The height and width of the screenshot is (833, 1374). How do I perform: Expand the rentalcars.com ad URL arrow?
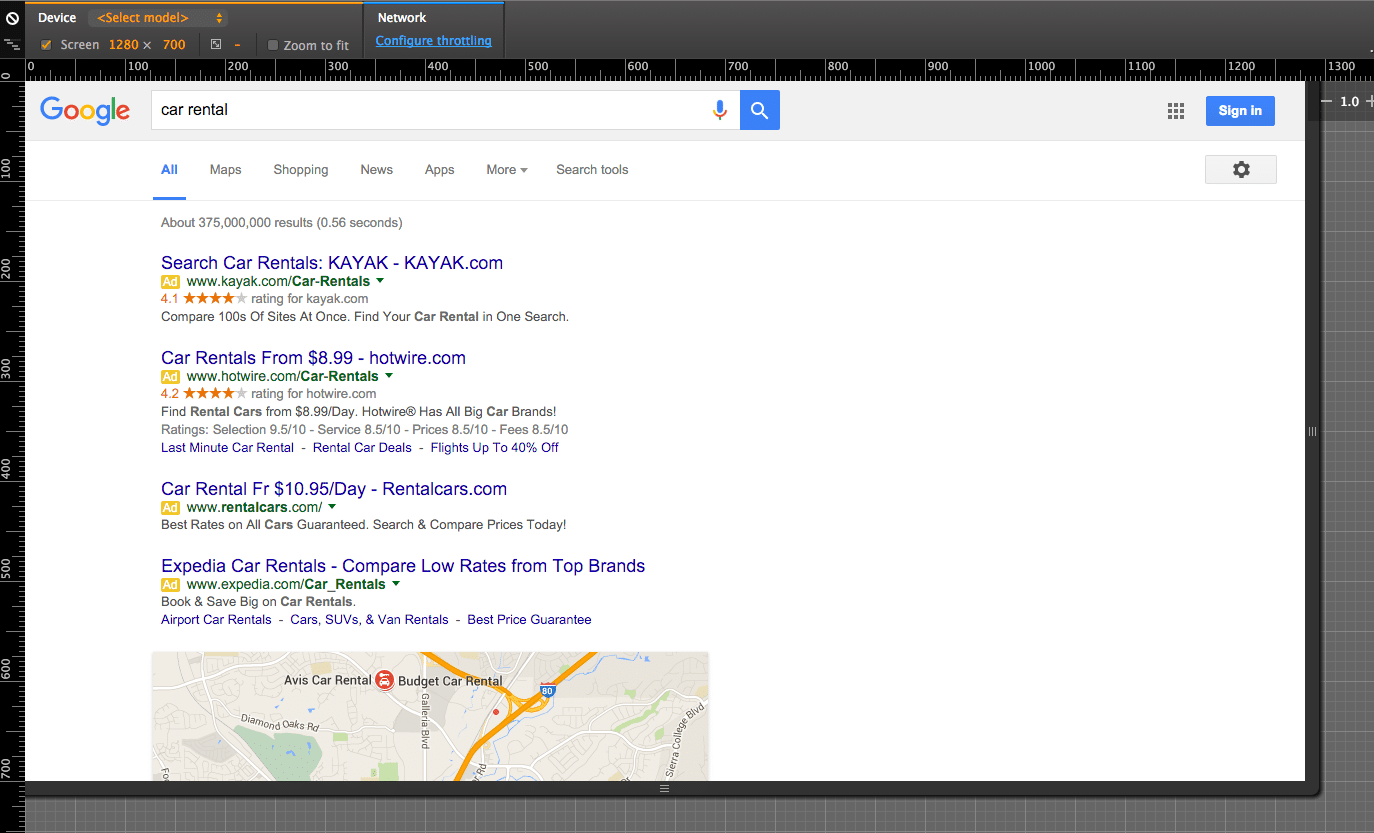[x=332, y=507]
